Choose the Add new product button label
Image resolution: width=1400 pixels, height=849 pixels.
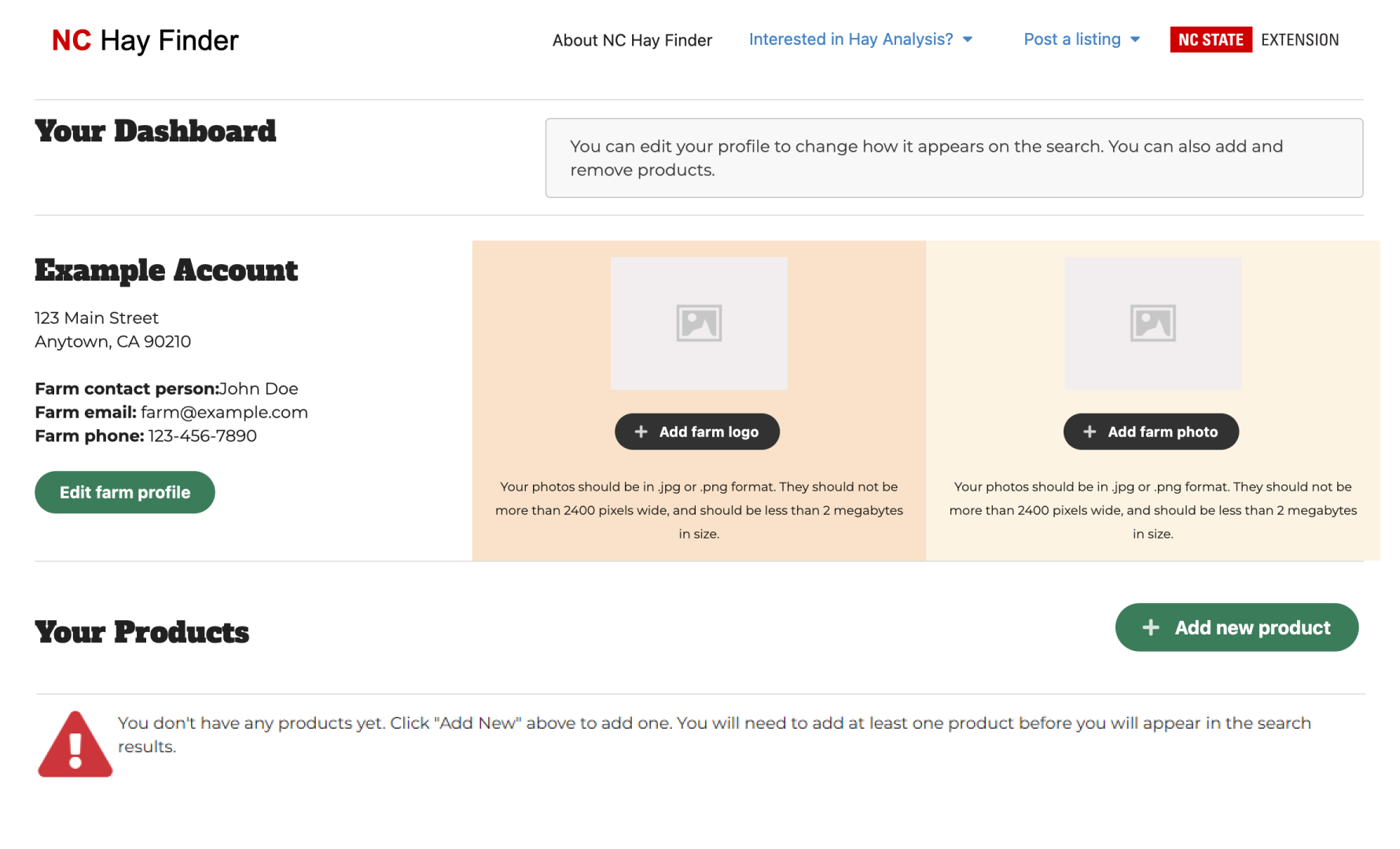click(1252, 627)
